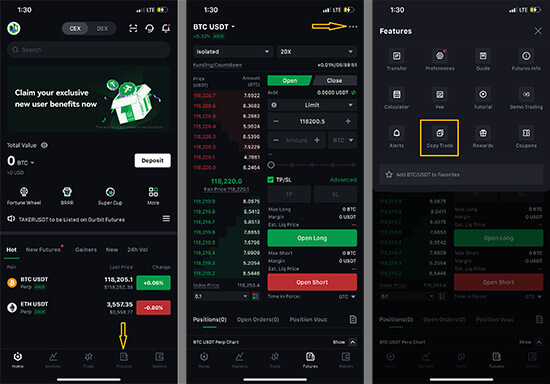Open the Limit order type dropdown

click(312, 105)
